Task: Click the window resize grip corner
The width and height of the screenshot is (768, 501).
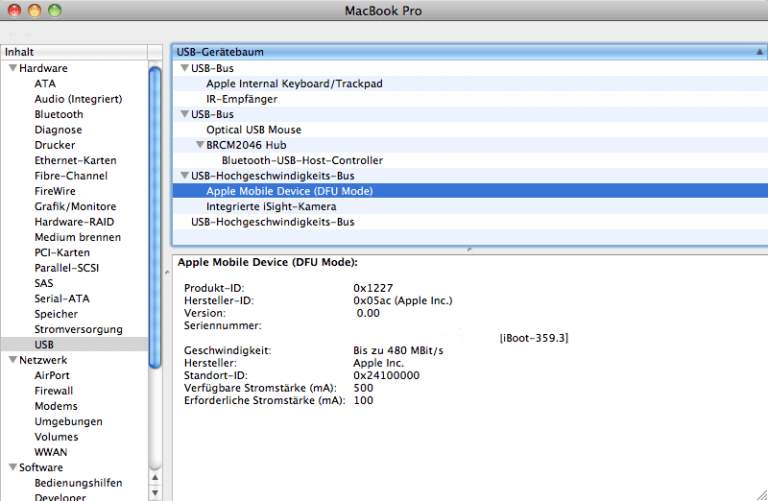Action: pyautogui.click(x=762, y=495)
